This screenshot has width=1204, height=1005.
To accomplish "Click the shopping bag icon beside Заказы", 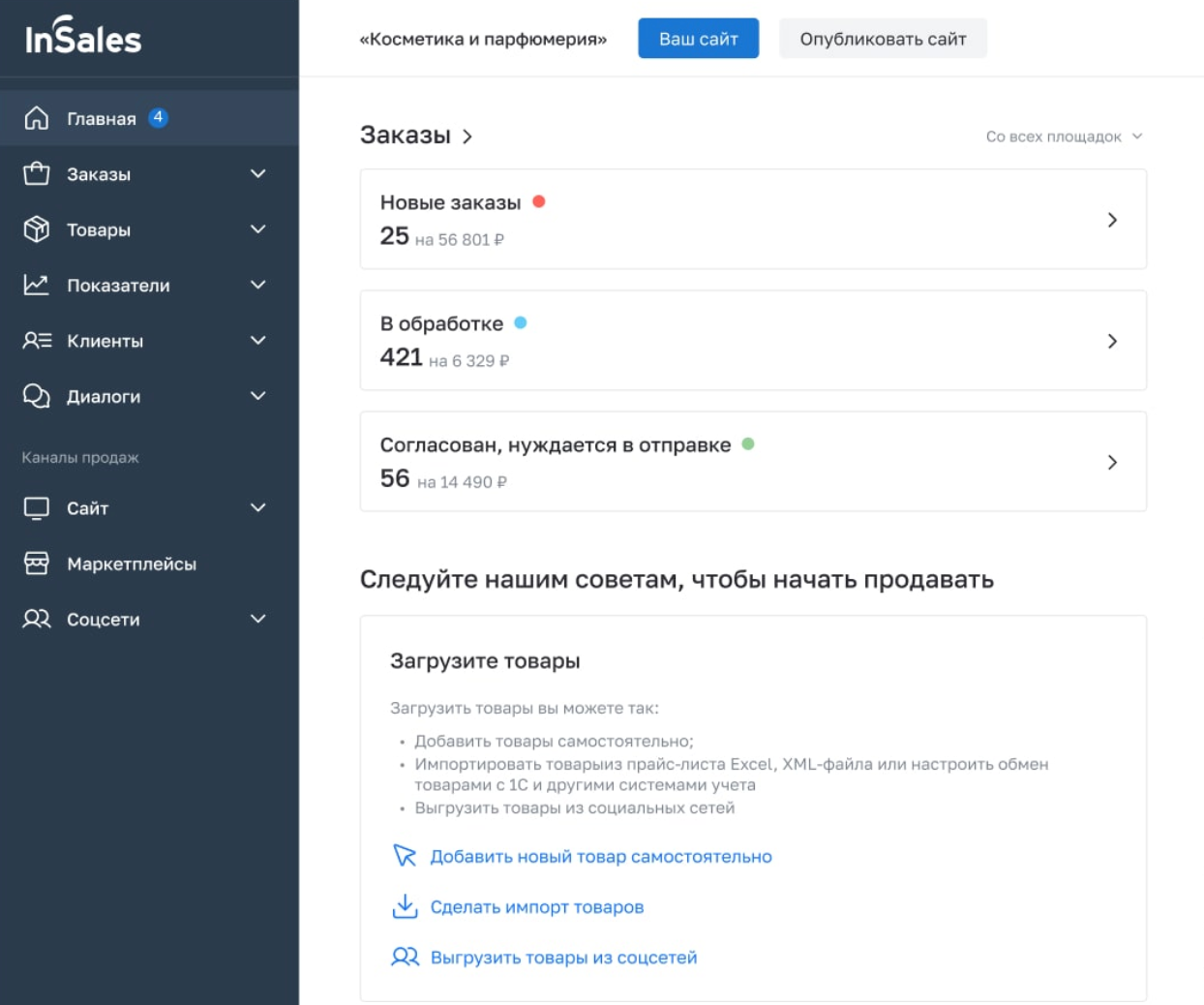I will coord(37,173).
